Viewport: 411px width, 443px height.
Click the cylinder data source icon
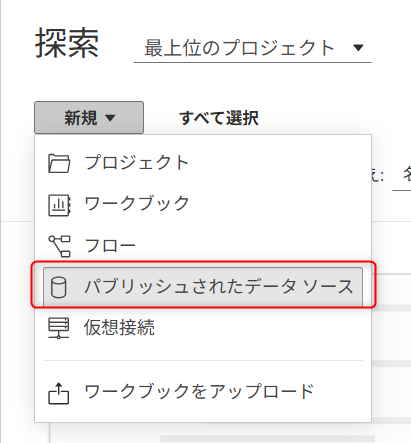click(x=58, y=287)
